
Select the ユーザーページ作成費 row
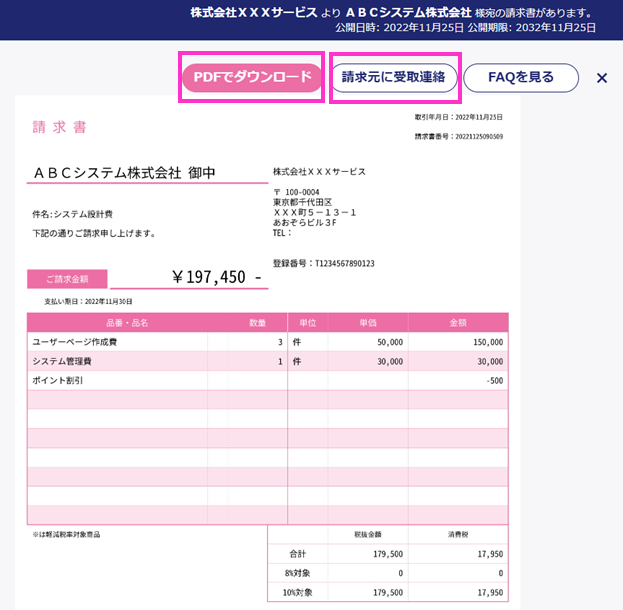[268, 342]
